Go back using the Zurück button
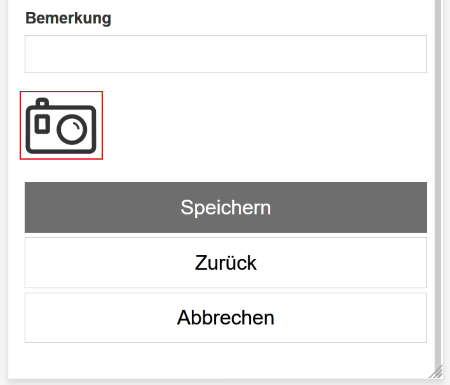This screenshot has width=450, height=385. (226, 263)
